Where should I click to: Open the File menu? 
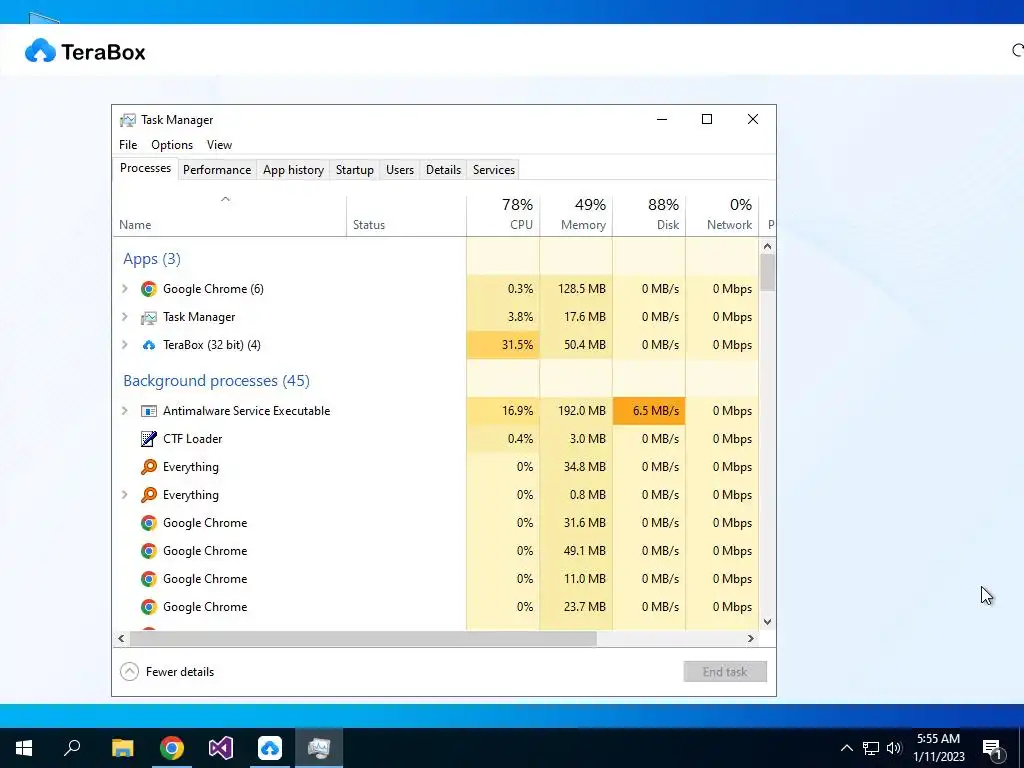point(128,145)
